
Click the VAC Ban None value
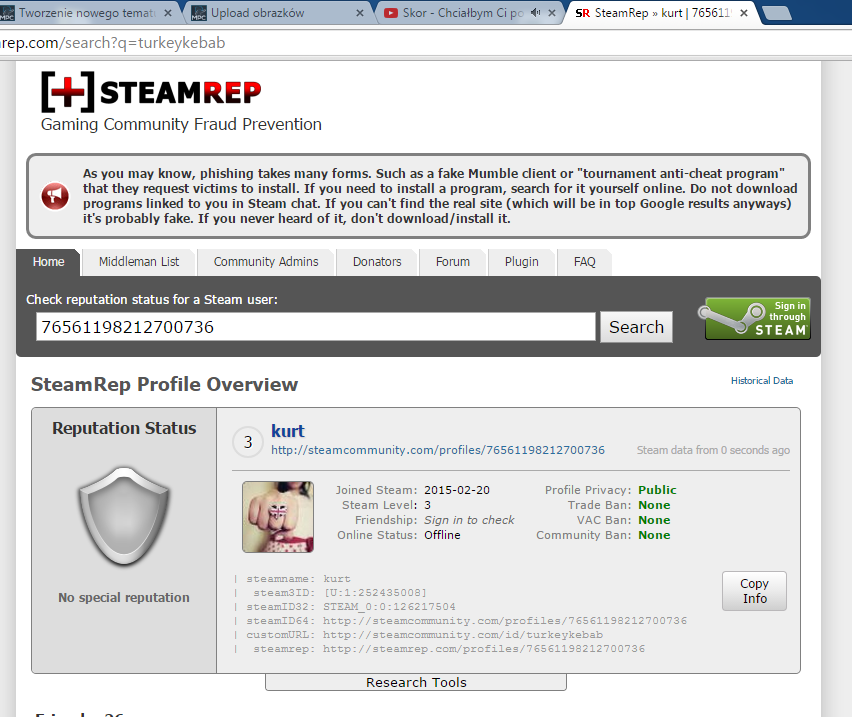[x=654, y=520]
